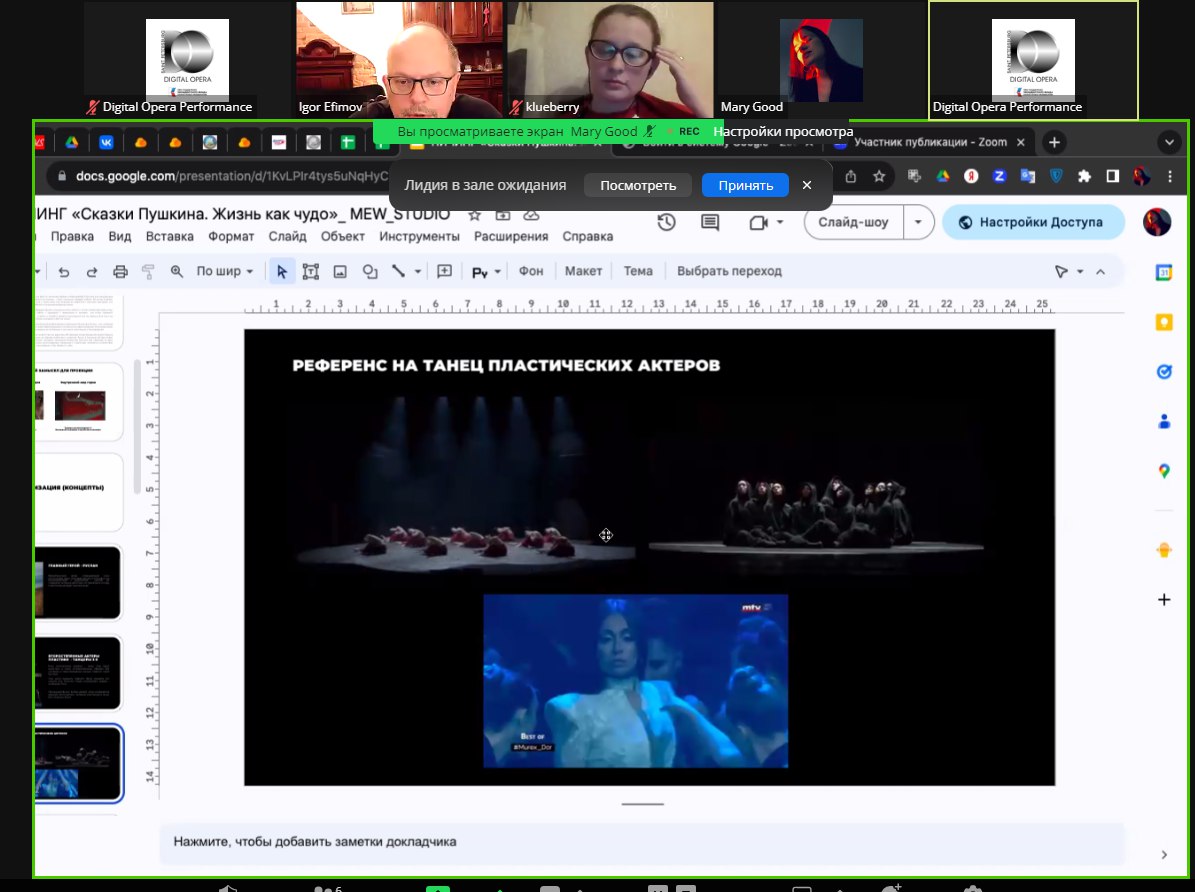Image resolution: width=1195 pixels, height=892 pixels.
Task: Open the zoom magnifier tool
Action: click(x=177, y=271)
